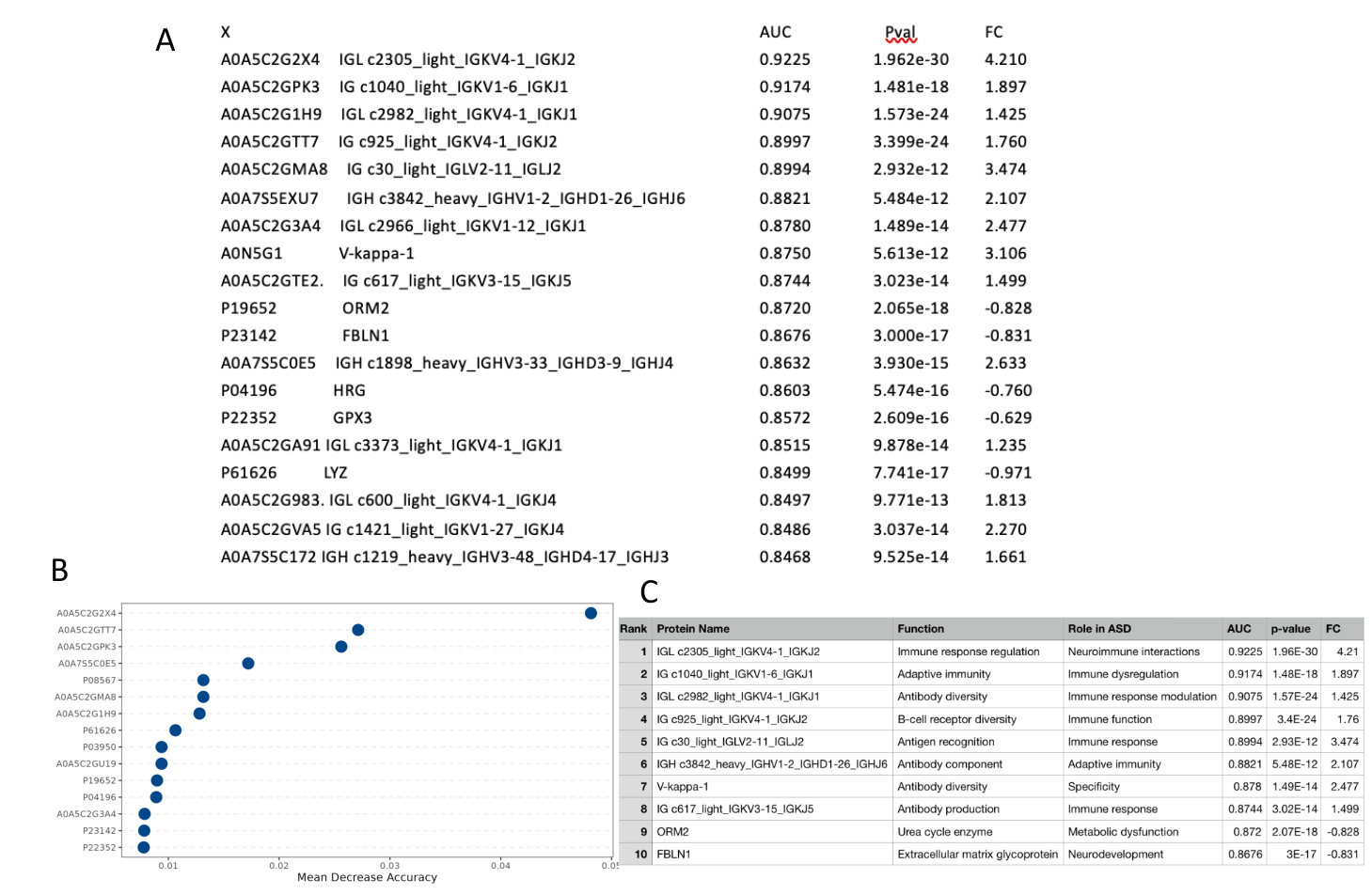The height and width of the screenshot is (895, 1372).
Task: Select the A0A5C2GPK3 axis label in plot
Action: [x=87, y=647]
